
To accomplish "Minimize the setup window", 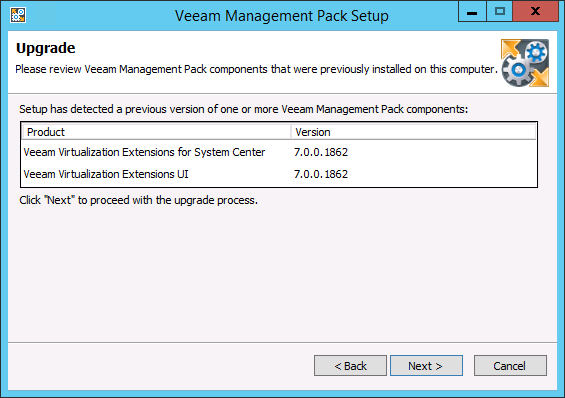I will [x=472, y=12].
